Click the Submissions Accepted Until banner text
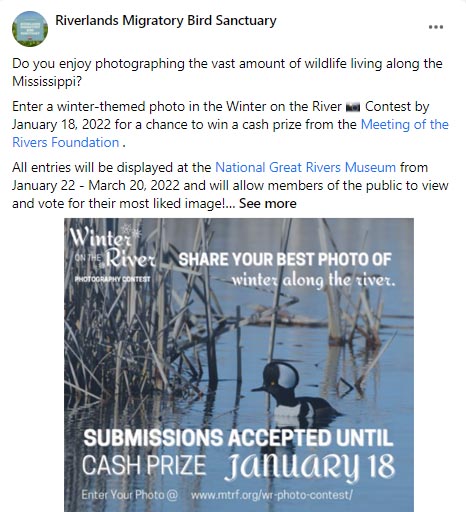 tap(238, 438)
